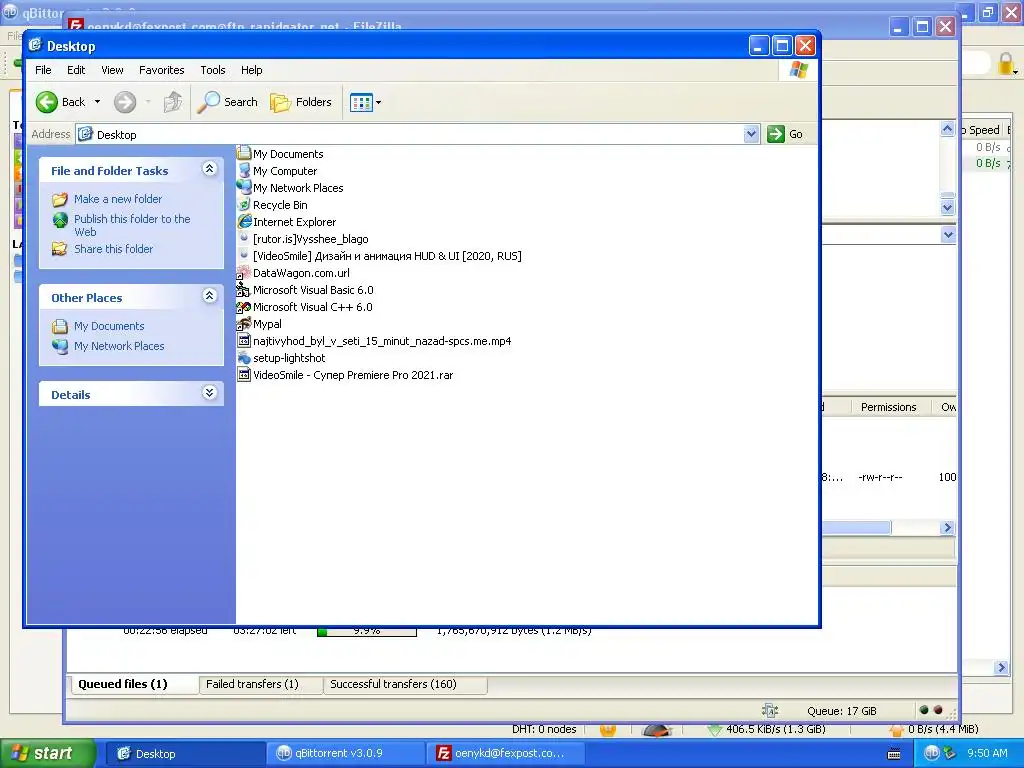This screenshot has width=1024, height=768.
Task: Select the DataWagon.com.url shortcut icon
Action: pyautogui.click(x=244, y=272)
